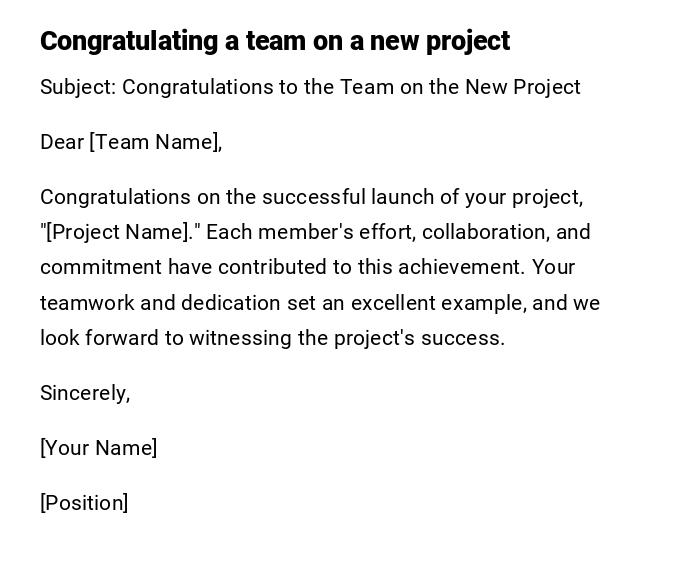Click the '[Position]' placeholder
The image size is (700, 566).
(x=84, y=503)
